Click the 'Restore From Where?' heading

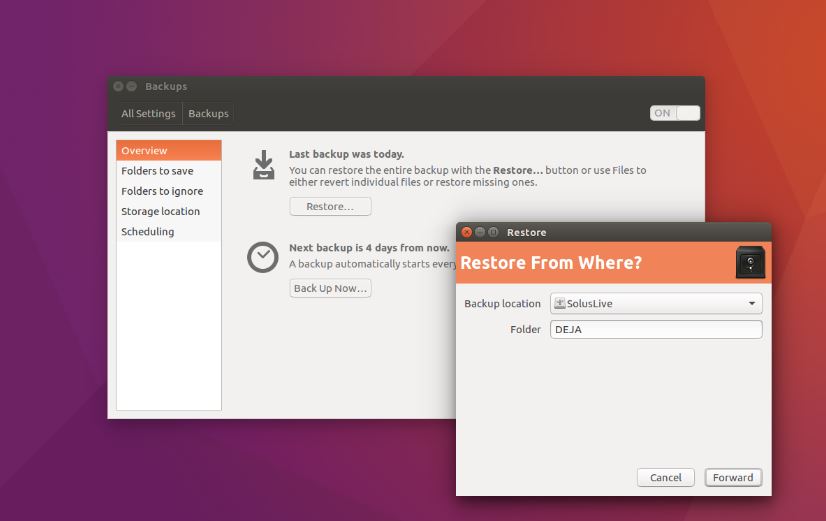tap(551, 262)
